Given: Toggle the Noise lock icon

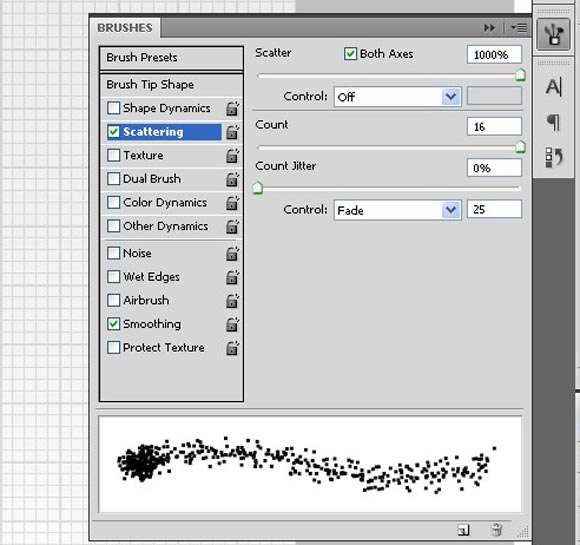Looking at the screenshot, I should point(232,254).
